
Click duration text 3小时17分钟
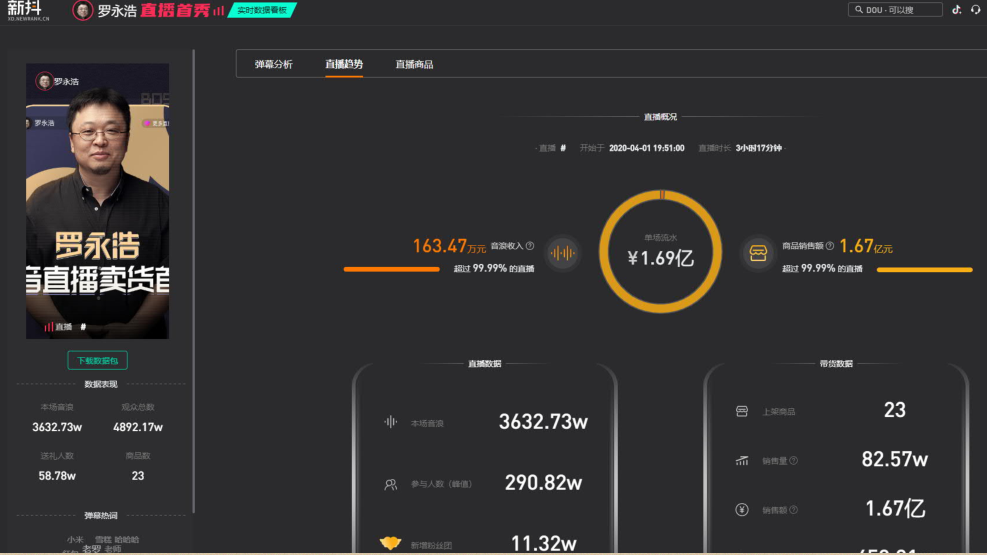point(759,148)
